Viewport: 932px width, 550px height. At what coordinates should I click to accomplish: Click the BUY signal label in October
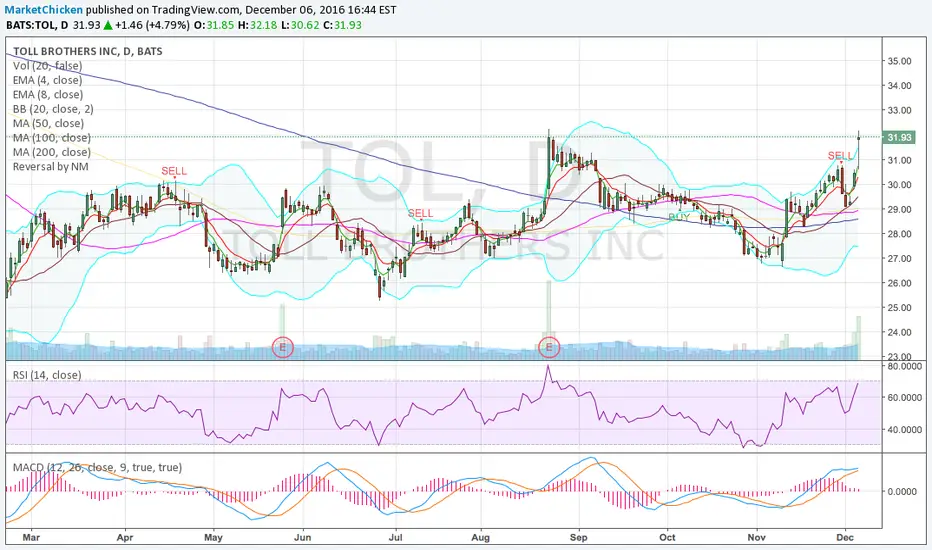(679, 217)
